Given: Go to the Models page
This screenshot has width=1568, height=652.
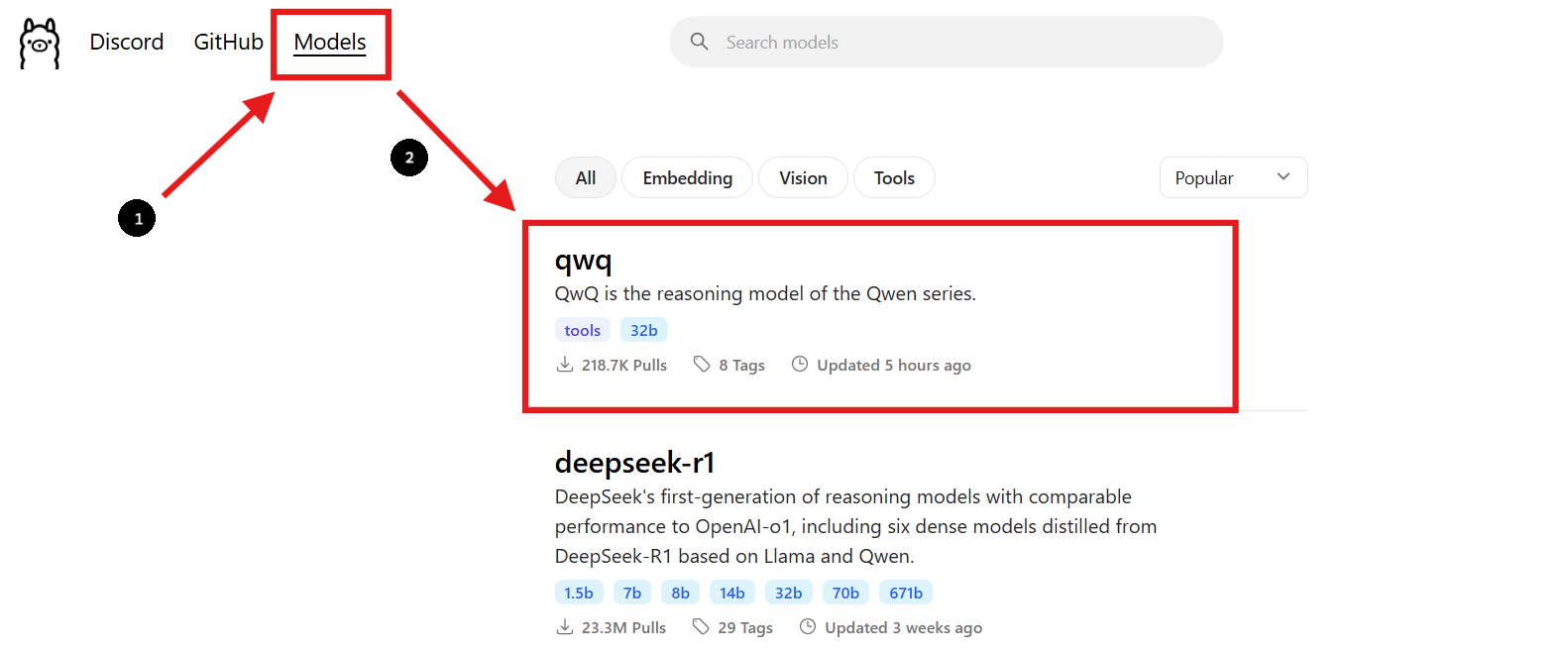Looking at the screenshot, I should (330, 42).
